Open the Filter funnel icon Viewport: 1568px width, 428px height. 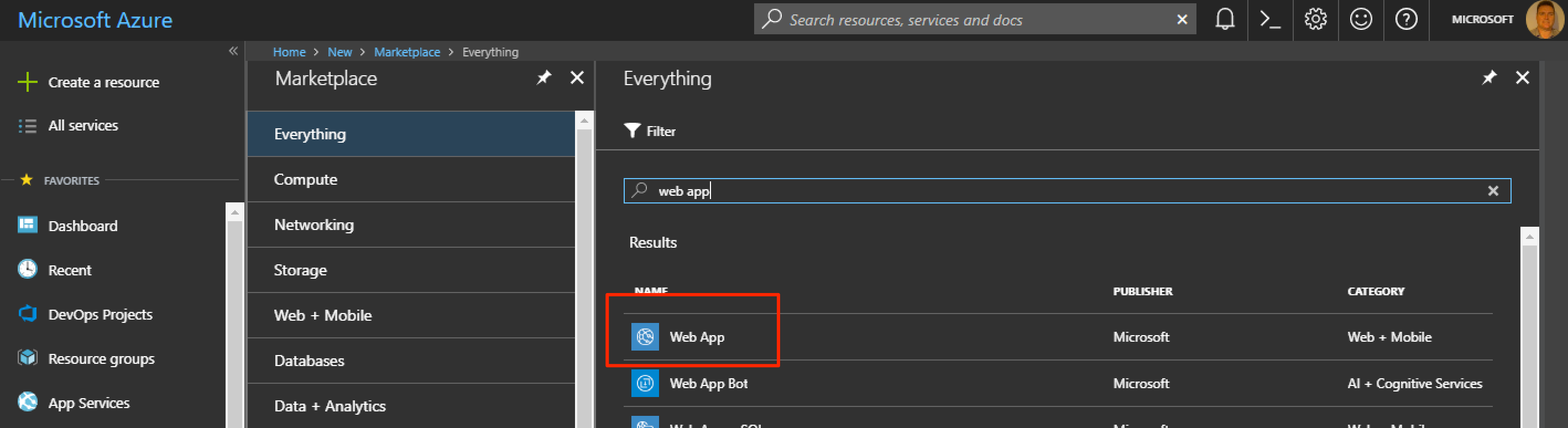[633, 131]
